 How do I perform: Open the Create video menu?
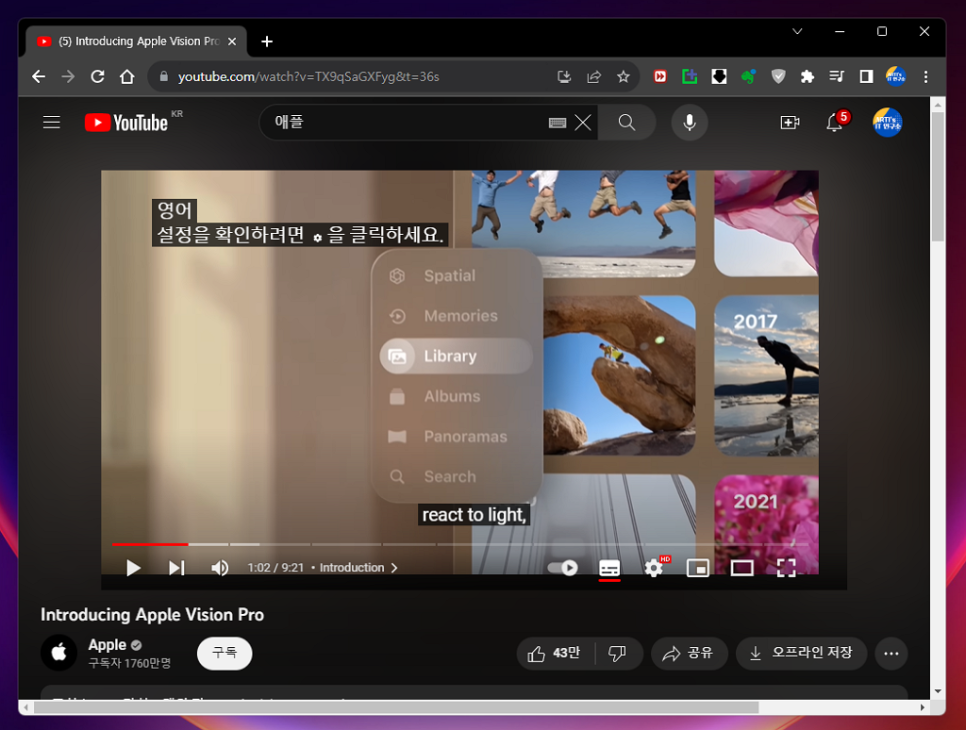(790, 123)
